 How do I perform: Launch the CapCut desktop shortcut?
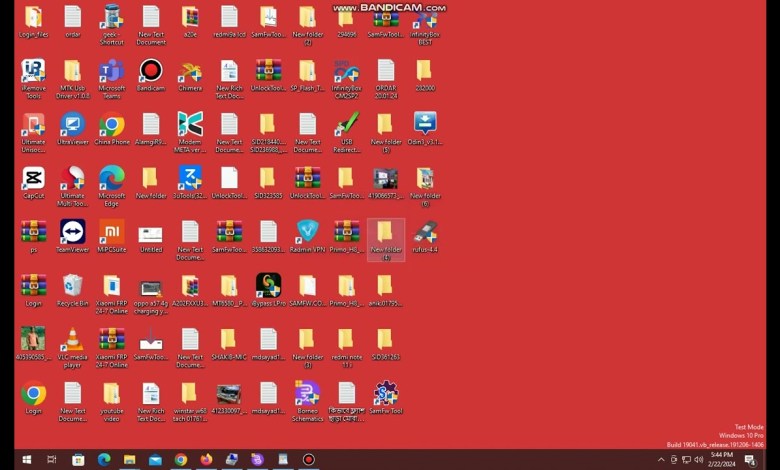coord(33,183)
